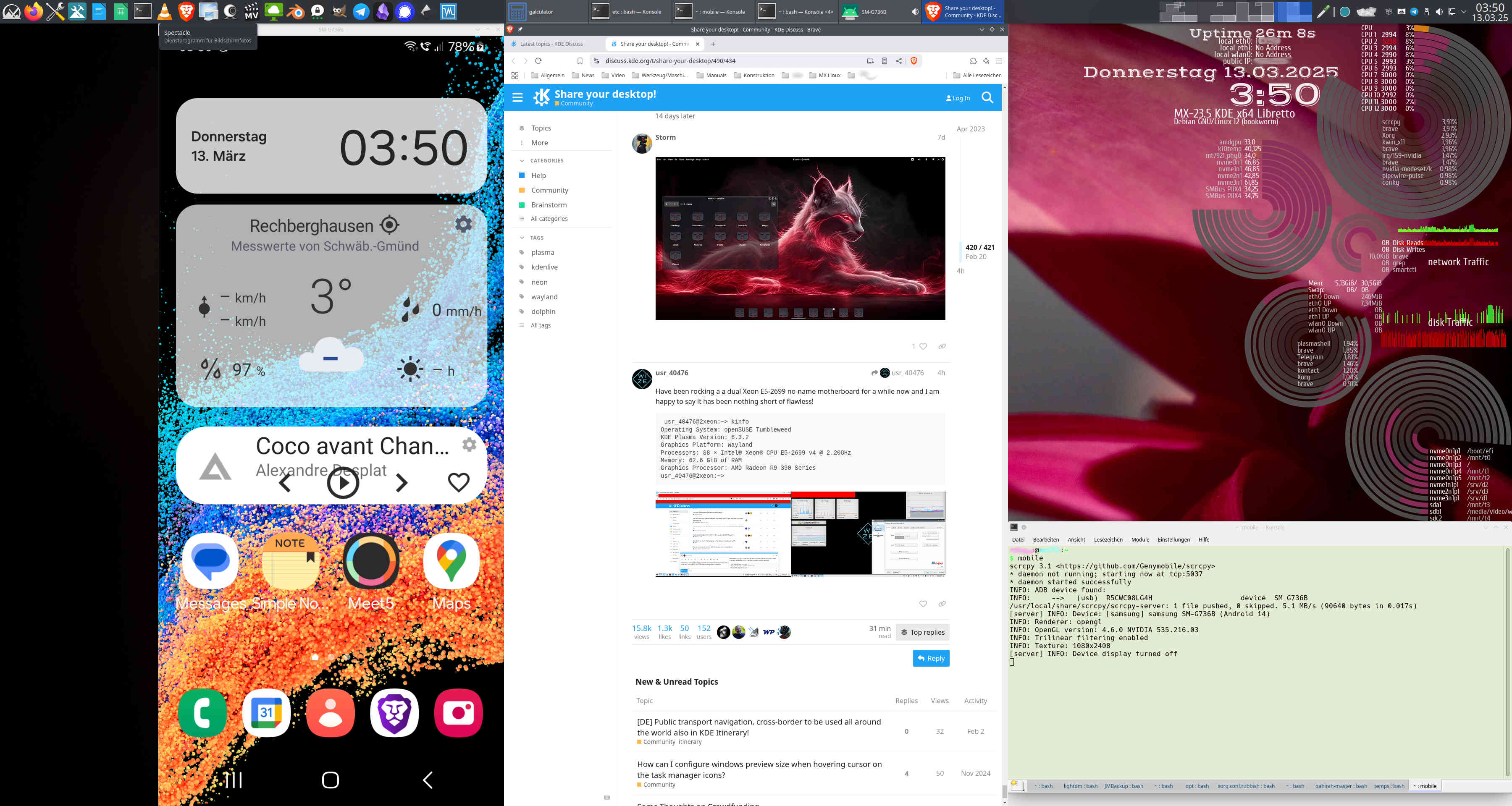Click the blue Reply button
The height and width of the screenshot is (806, 1512).
pyautogui.click(x=931, y=658)
